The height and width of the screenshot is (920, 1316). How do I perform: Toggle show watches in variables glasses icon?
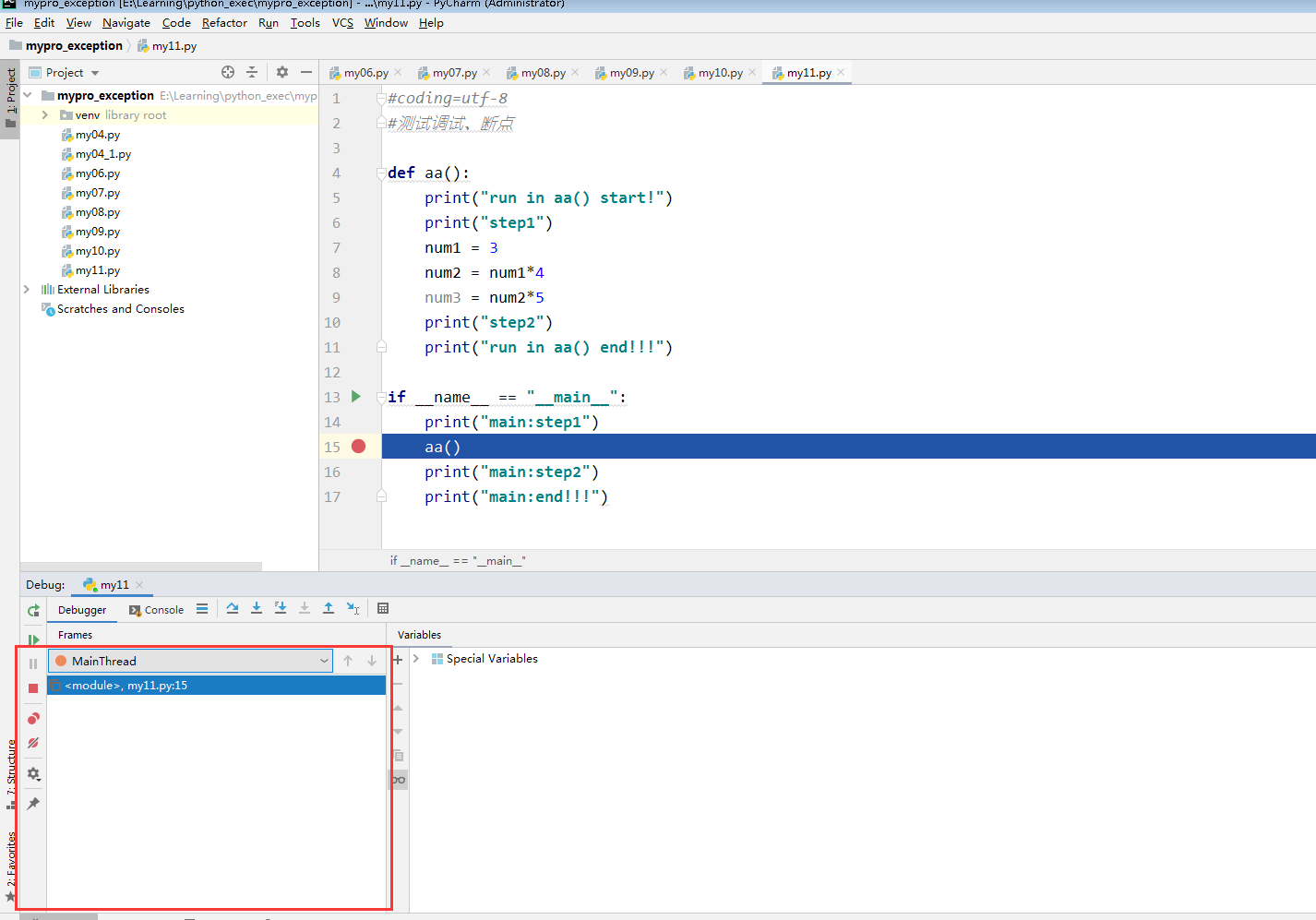[x=398, y=780]
